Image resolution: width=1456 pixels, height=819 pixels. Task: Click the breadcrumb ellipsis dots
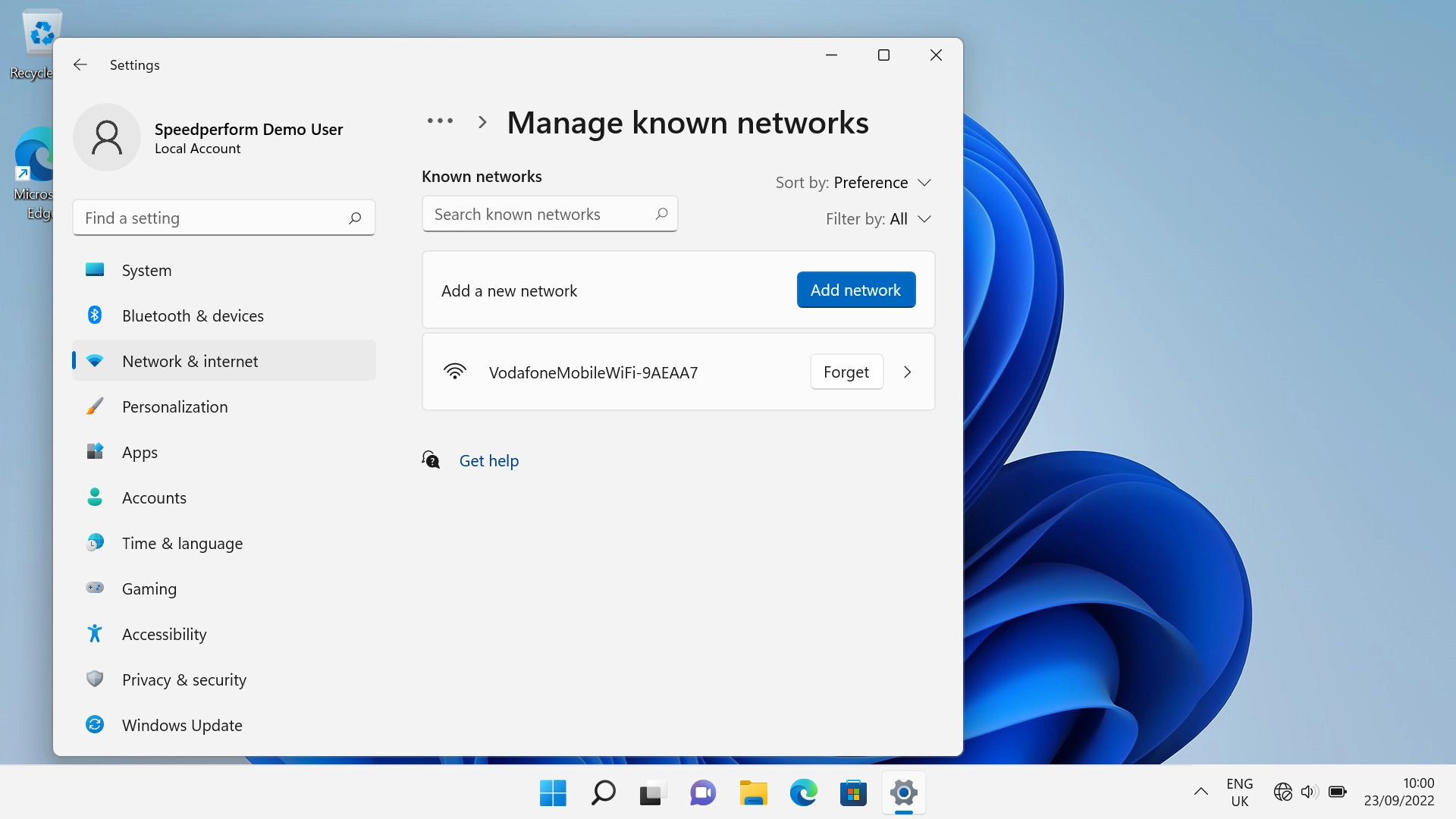(440, 121)
